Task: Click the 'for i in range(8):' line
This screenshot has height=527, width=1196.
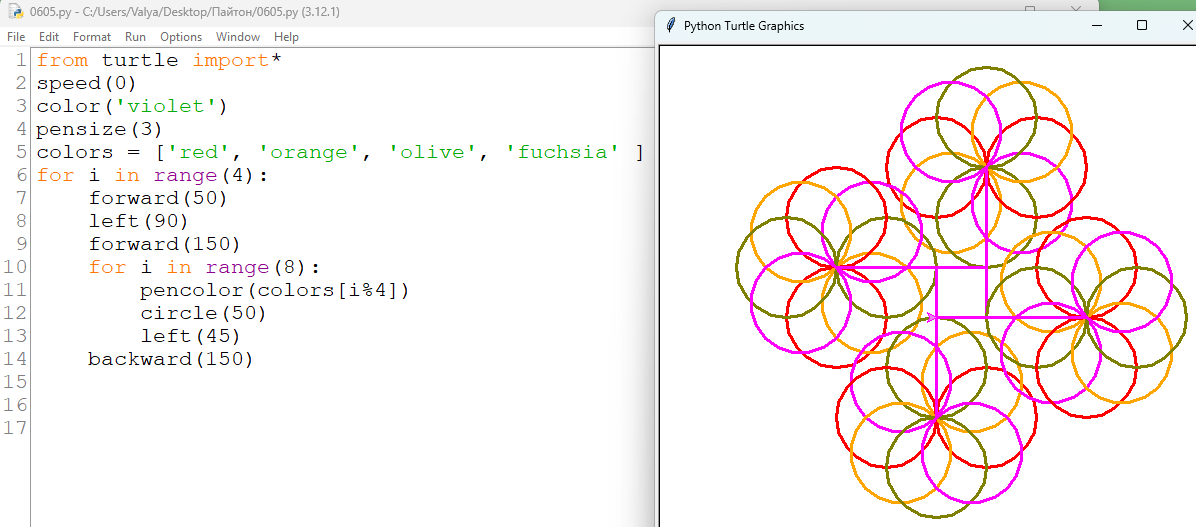Action: click(x=204, y=267)
